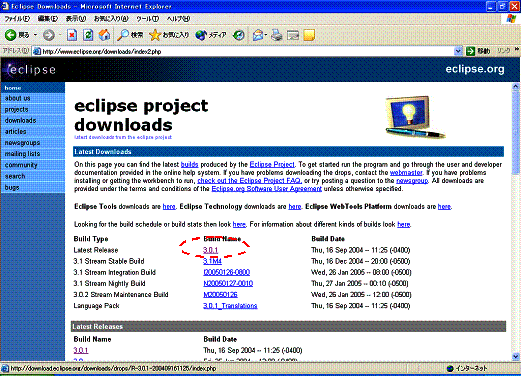Follow the 'Eclipse Project' link
This screenshot has width=523, height=377.
(x=272, y=164)
